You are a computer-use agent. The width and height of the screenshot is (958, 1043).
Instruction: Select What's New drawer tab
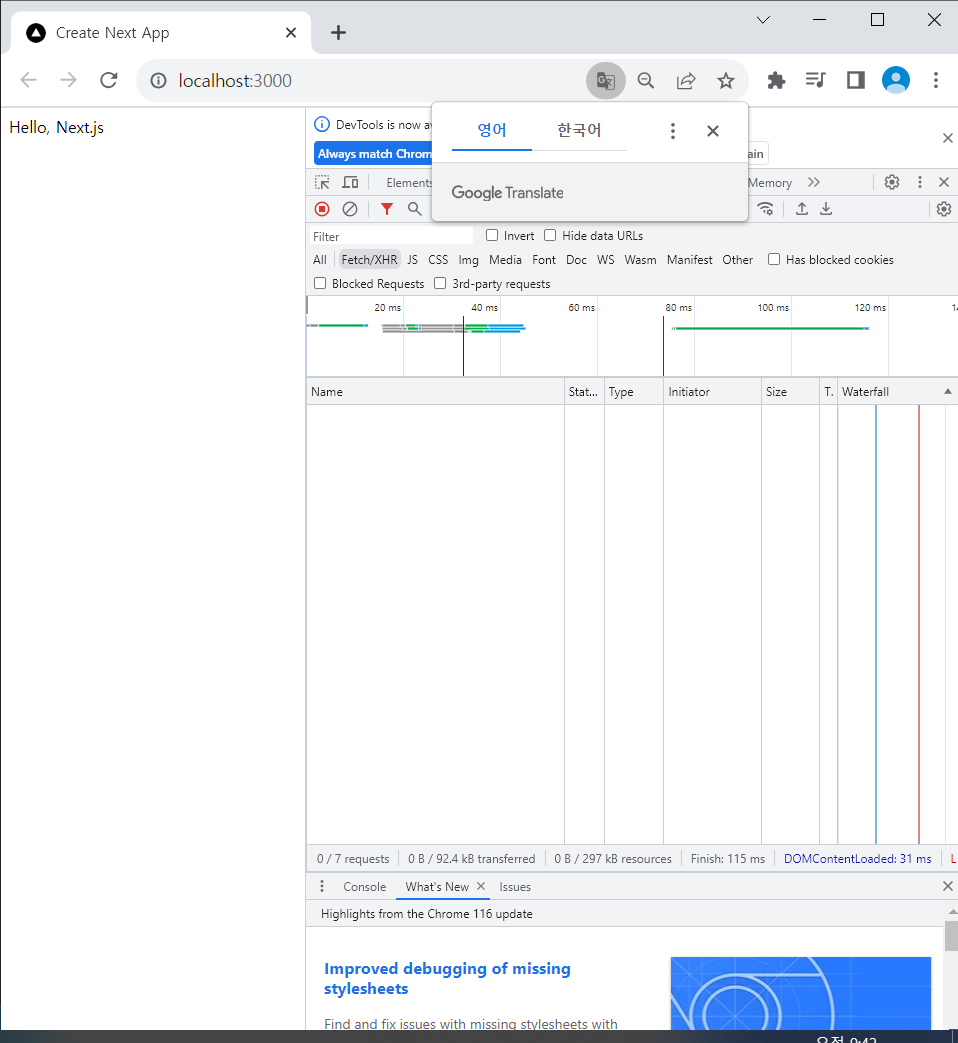point(437,887)
